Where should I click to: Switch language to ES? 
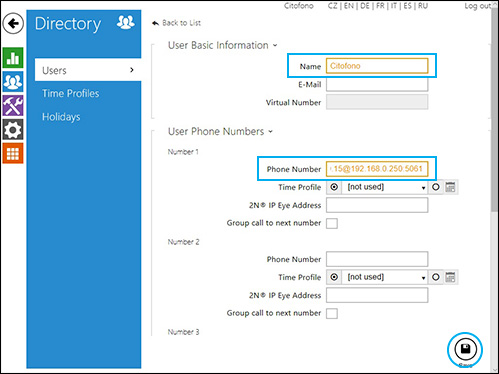point(408,6)
